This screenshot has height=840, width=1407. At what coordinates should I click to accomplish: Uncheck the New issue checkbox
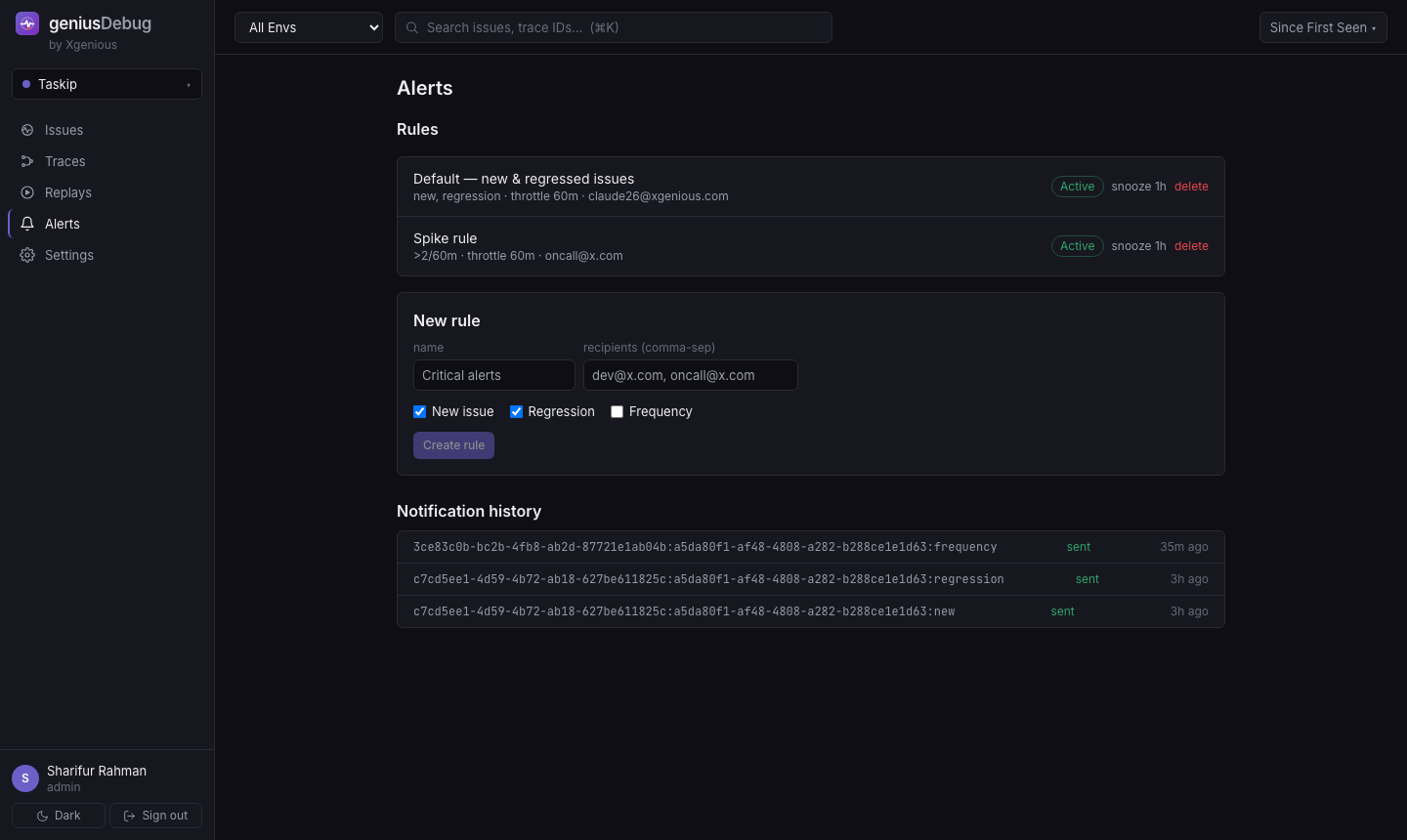420,412
